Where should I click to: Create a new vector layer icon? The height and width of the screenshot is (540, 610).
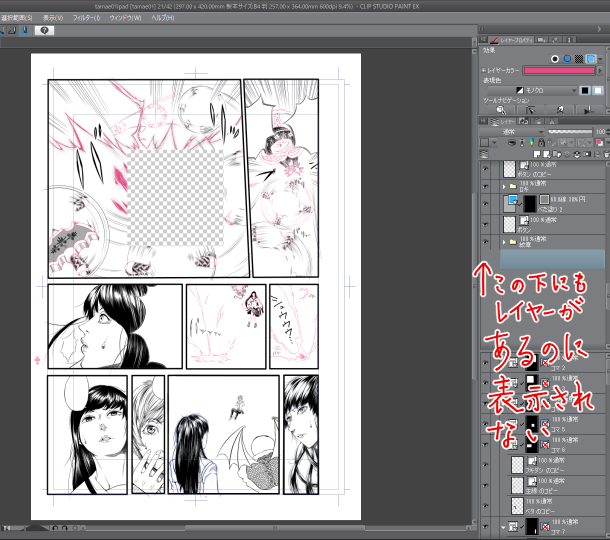[547, 154]
